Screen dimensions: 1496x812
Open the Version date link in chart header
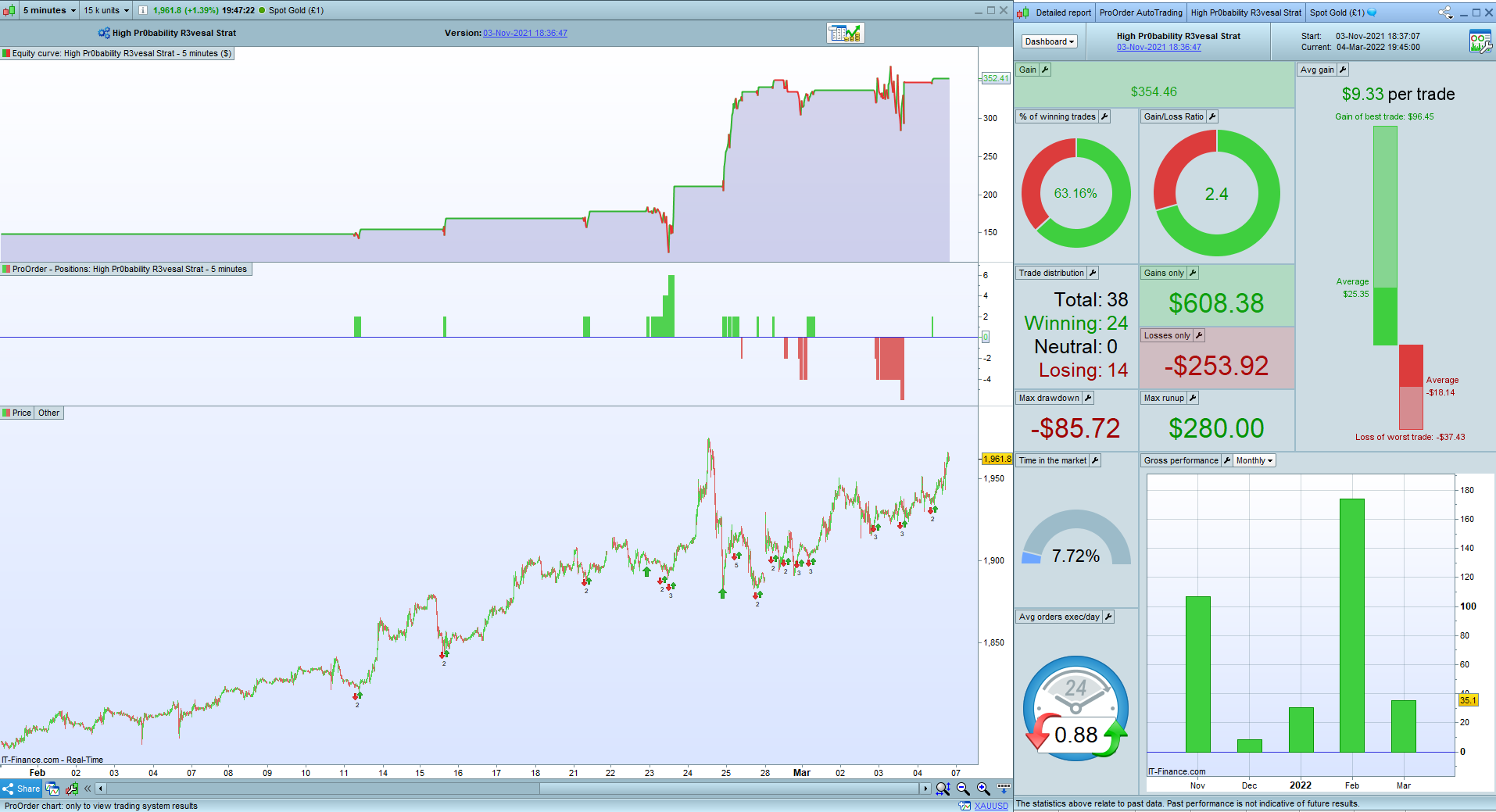[525, 33]
